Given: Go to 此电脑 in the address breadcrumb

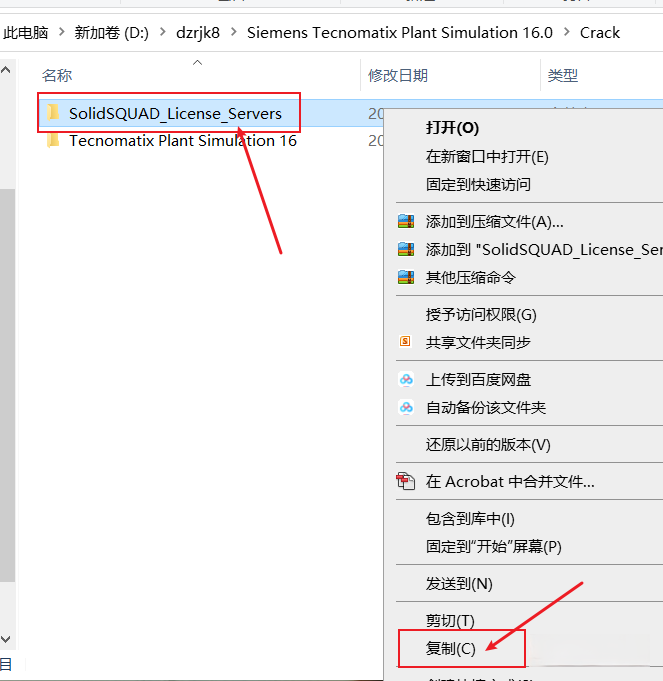Looking at the screenshot, I should click(26, 33).
